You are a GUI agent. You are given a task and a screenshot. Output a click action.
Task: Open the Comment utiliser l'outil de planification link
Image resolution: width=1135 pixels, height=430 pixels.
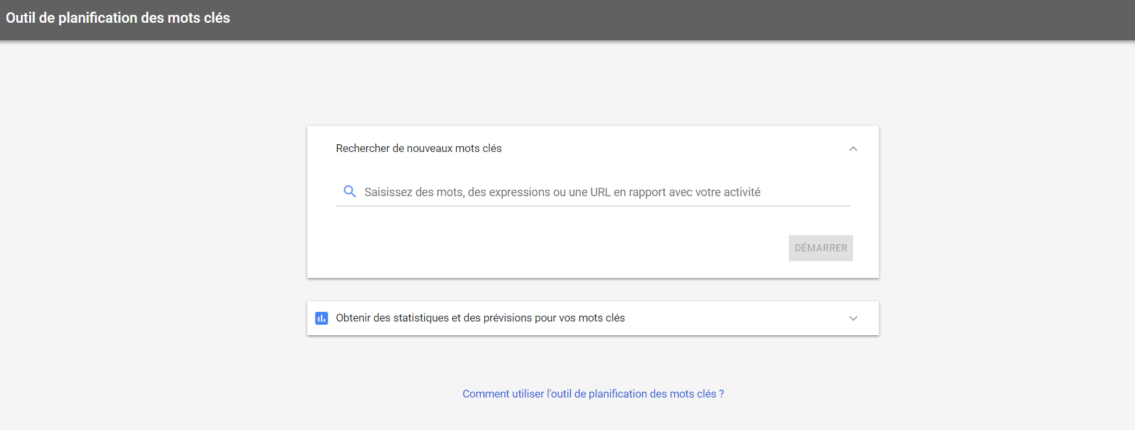pos(592,394)
